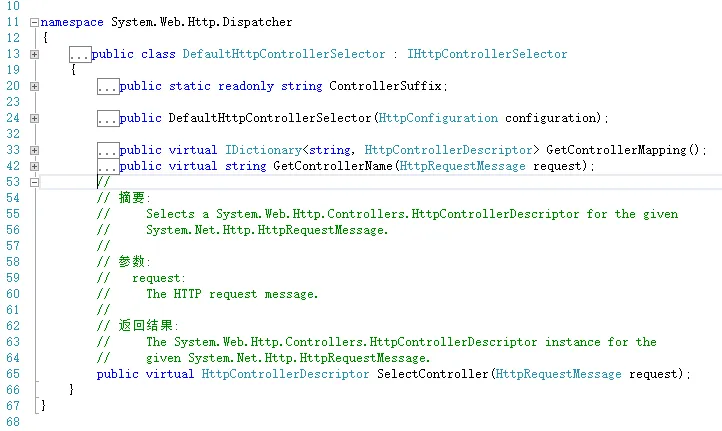Image resolution: width=722 pixels, height=431 pixels.
Task: Expand the margin plus box on line 24
Action: pyautogui.click(x=35, y=118)
